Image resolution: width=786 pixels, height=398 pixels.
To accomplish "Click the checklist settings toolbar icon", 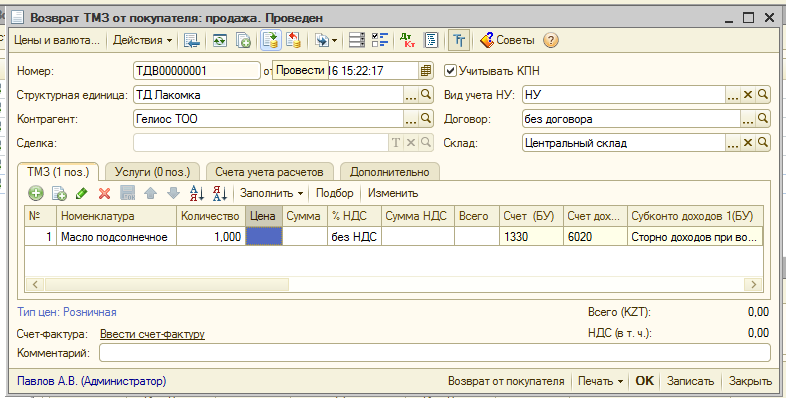I will point(380,40).
